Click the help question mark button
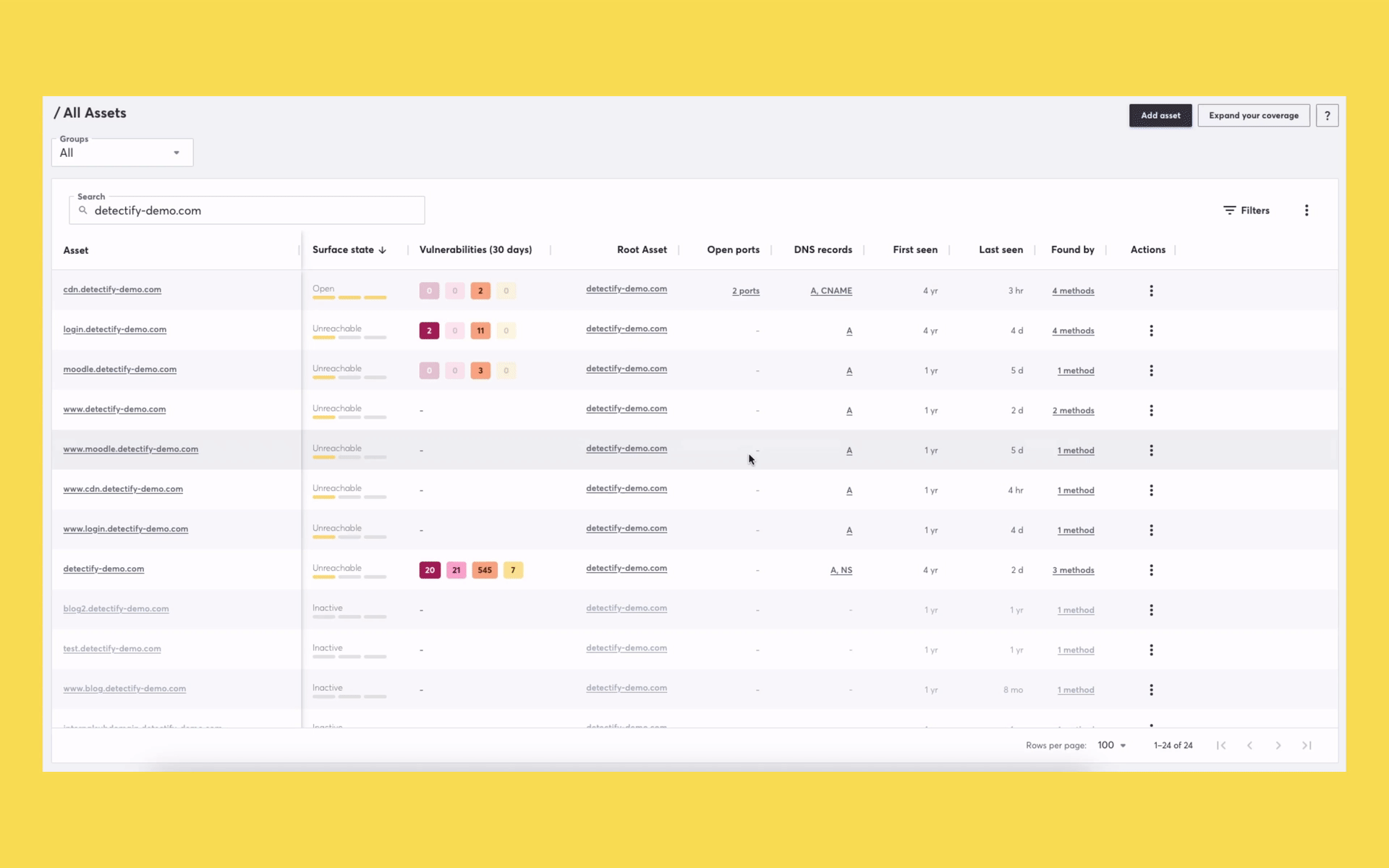 [x=1327, y=116]
